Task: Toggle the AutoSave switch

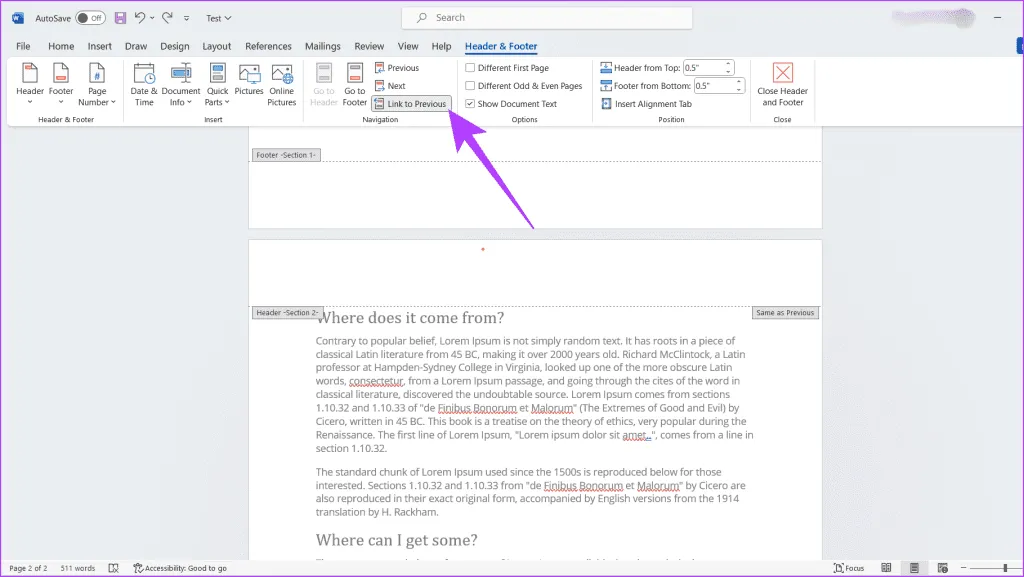Action: tap(90, 18)
